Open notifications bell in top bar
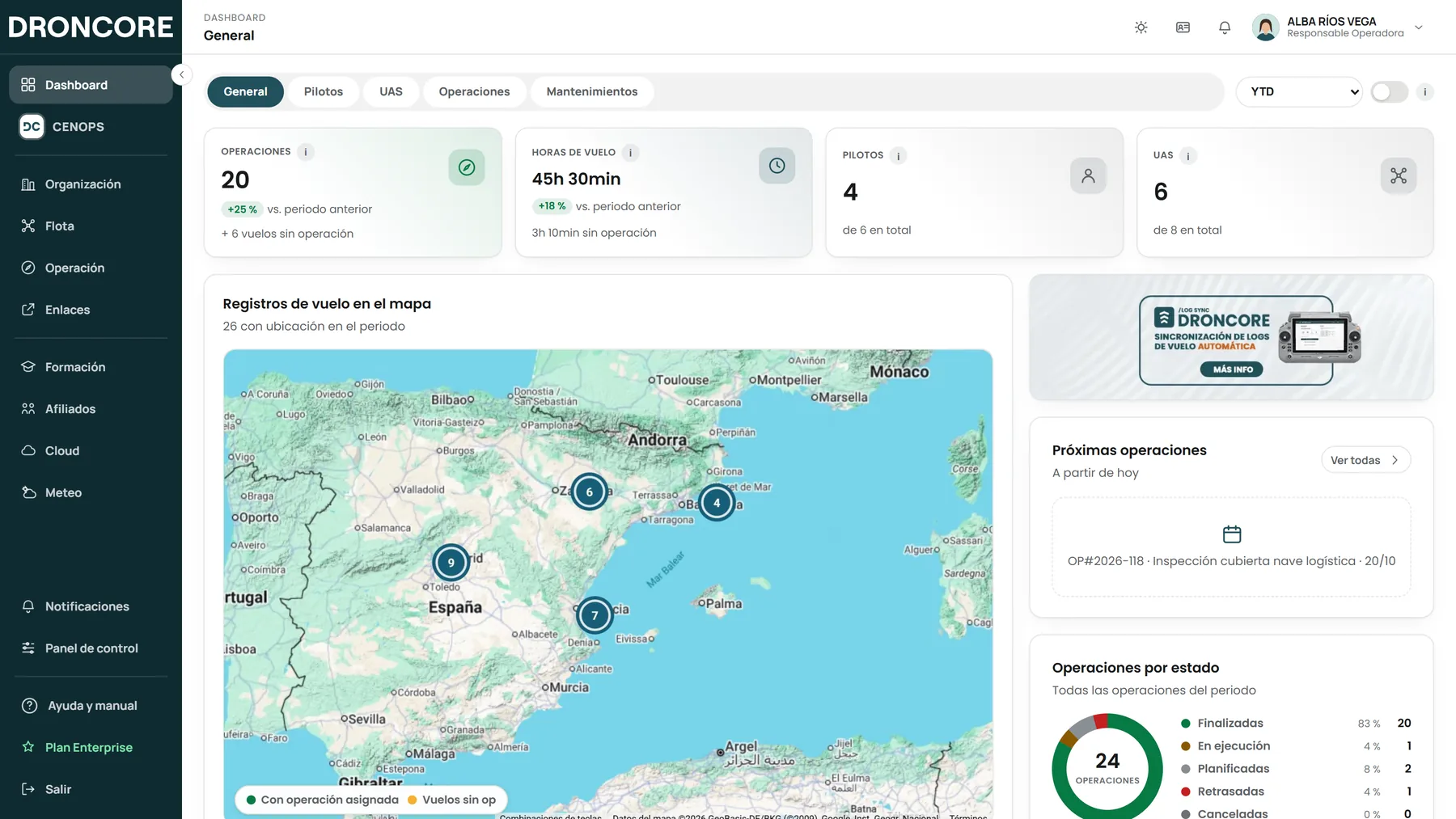 pyautogui.click(x=1225, y=27)
